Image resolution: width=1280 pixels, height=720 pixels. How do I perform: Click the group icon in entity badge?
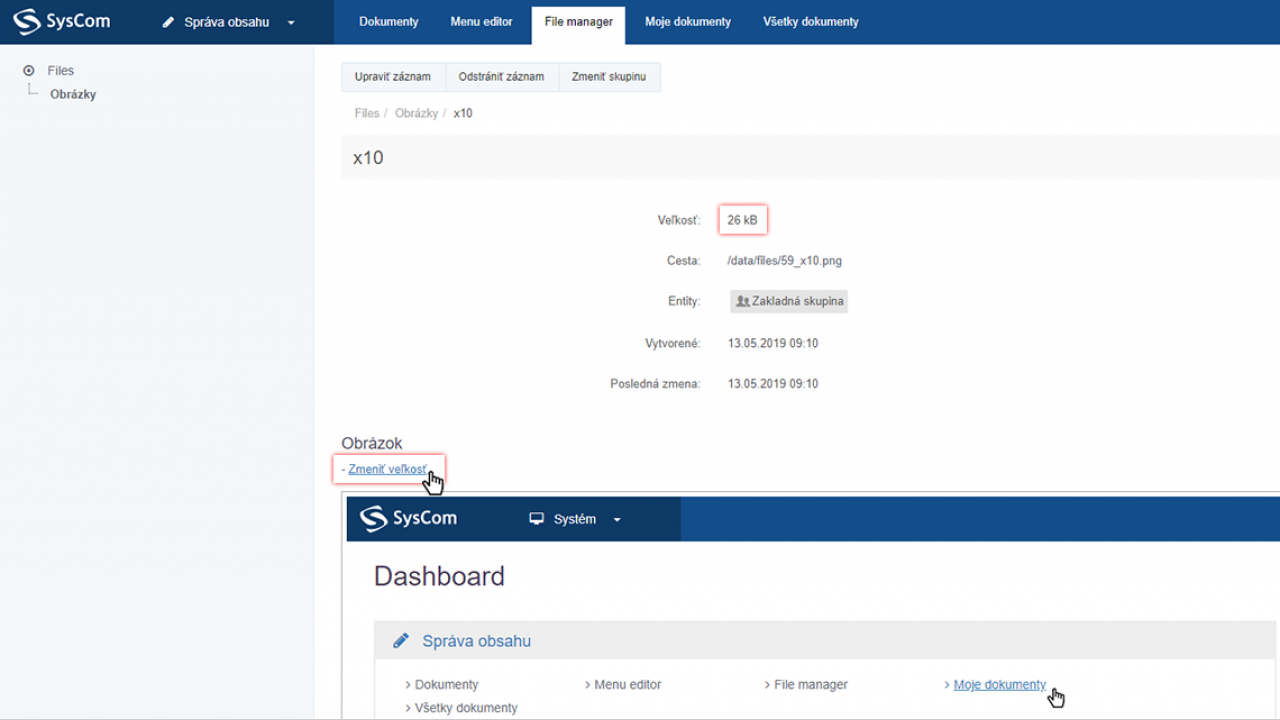coord(742,301)
